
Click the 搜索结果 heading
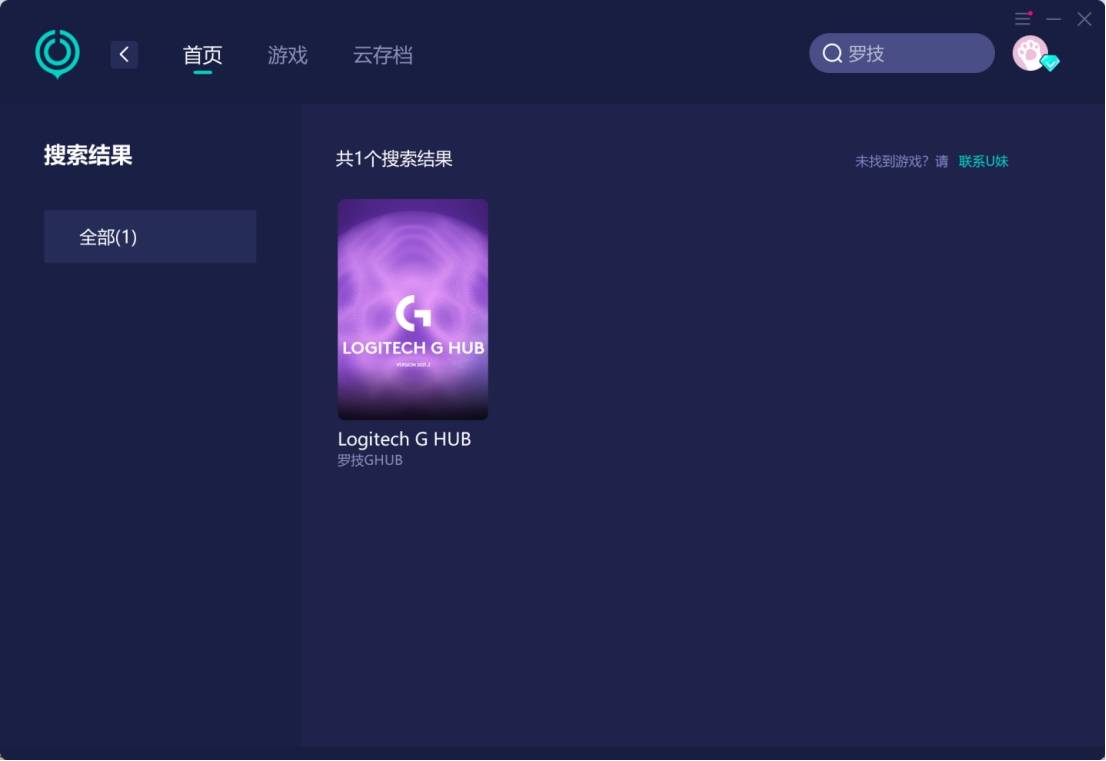[88, 155]
